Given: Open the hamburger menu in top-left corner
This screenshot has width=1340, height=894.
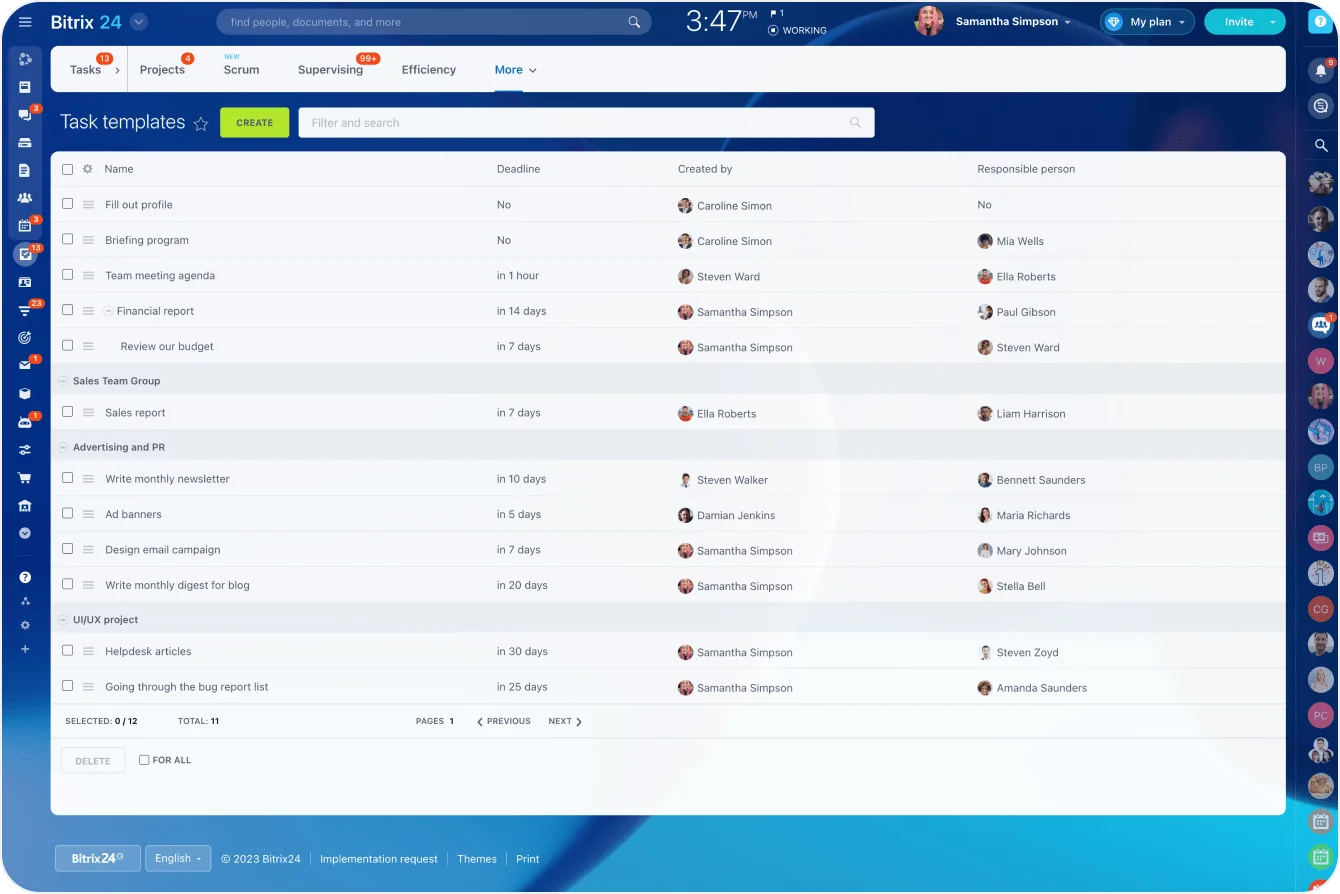Looking at the screenshot, I should click(25, 22).
